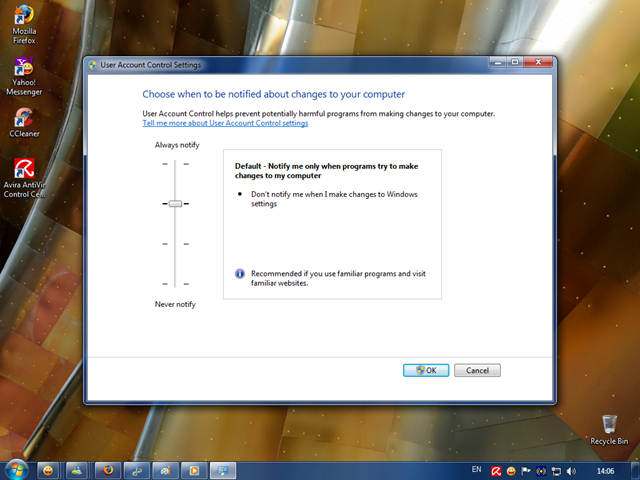Image resolution: width=640 pixels, height=480 pixels.
Task: Open Windows Media Player taskbar button
Action: tap(195, 469)
